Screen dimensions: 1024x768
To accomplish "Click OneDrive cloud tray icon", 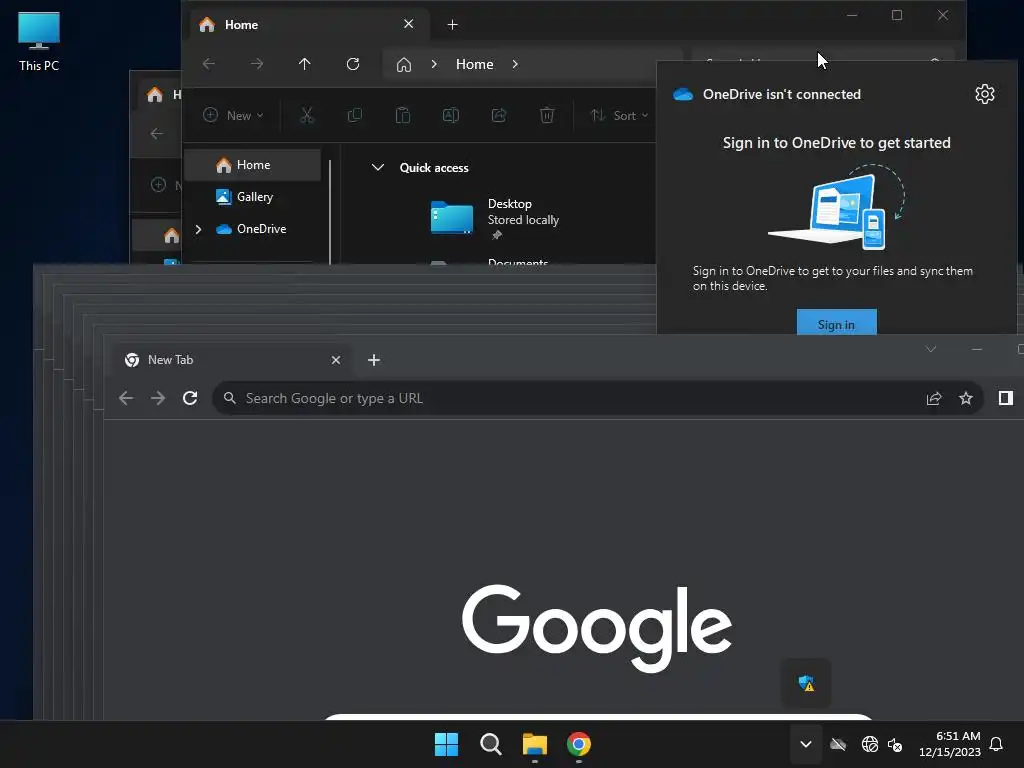I will [x=838, y=744].
